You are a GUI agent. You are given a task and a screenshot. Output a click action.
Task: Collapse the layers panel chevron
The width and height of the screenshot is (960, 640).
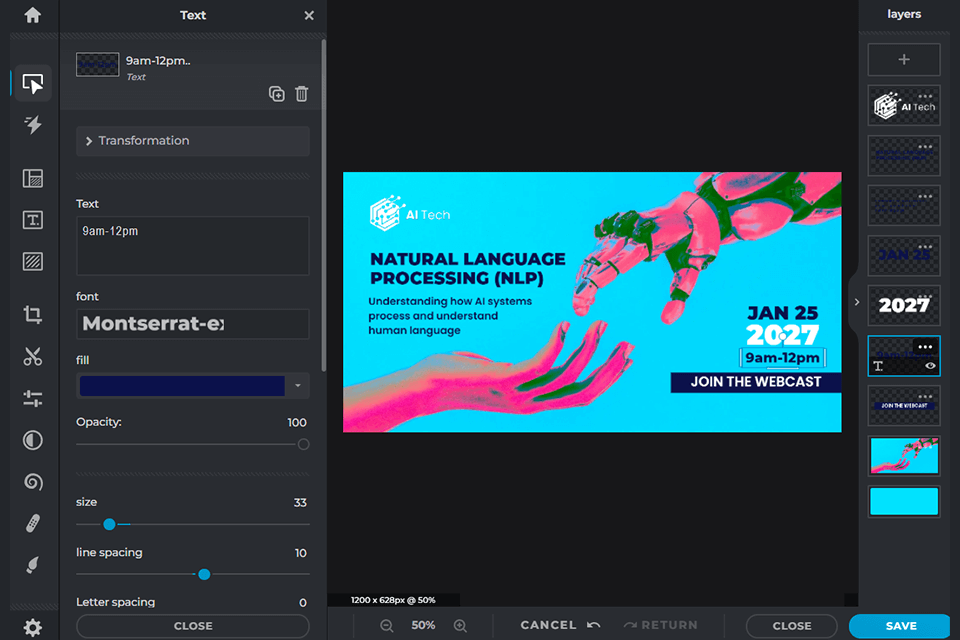pyautogui.click(x=856, y=302)
